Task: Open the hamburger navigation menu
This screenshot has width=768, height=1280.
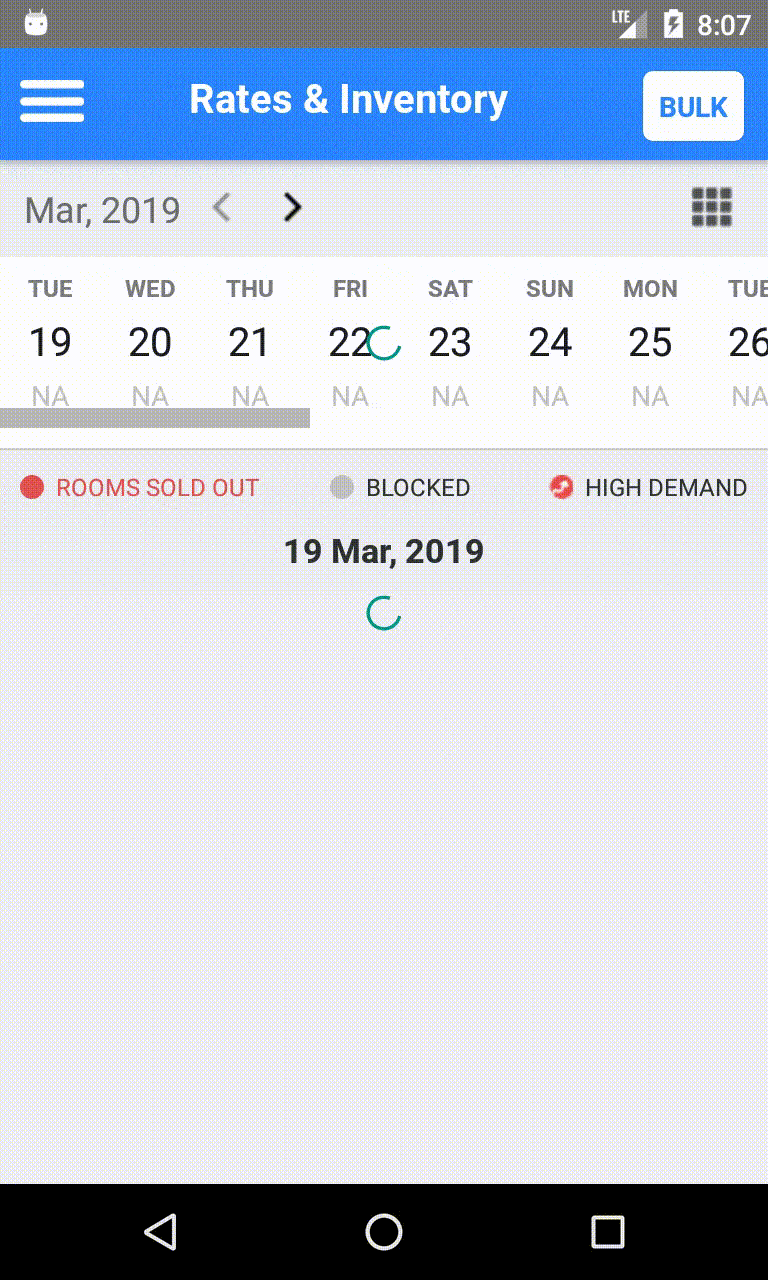Action: 52,101
